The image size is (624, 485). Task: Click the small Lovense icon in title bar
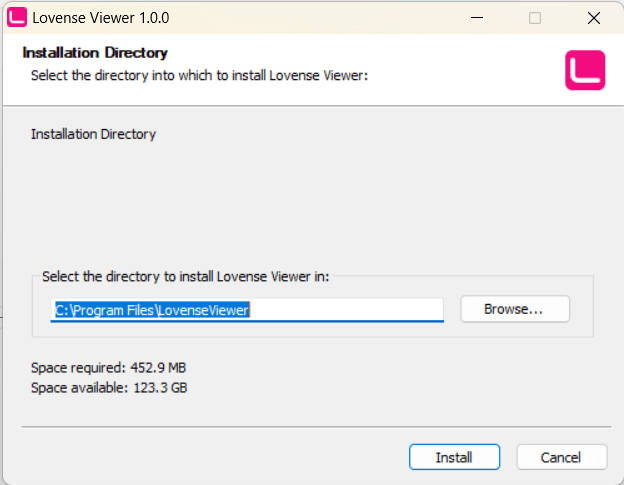pos(17,18)
